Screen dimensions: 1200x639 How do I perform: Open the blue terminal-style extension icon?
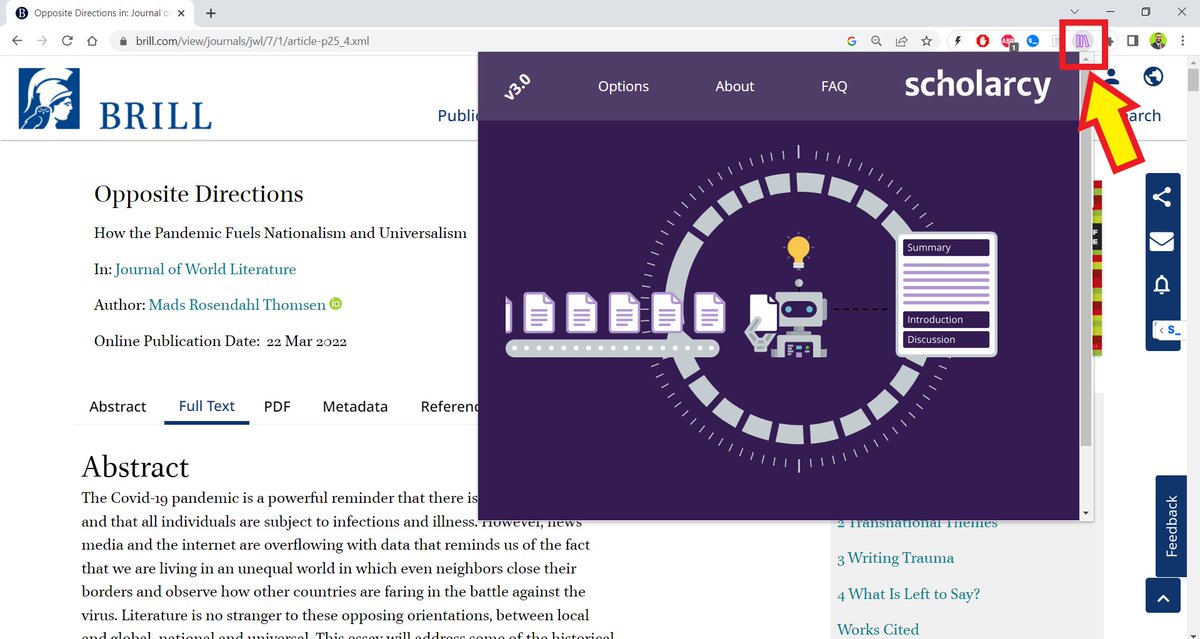point(1032,41)
